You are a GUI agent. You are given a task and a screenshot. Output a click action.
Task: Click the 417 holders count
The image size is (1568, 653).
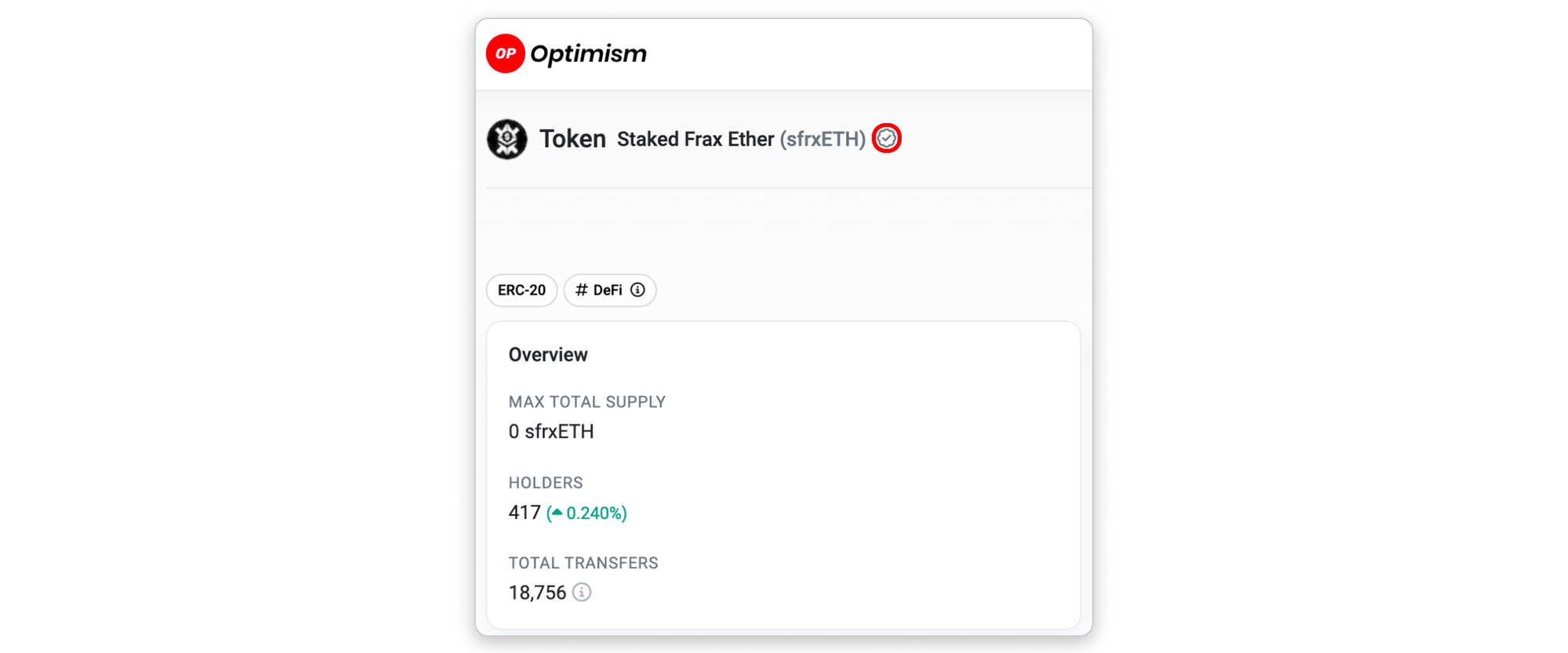pos(524,513)
